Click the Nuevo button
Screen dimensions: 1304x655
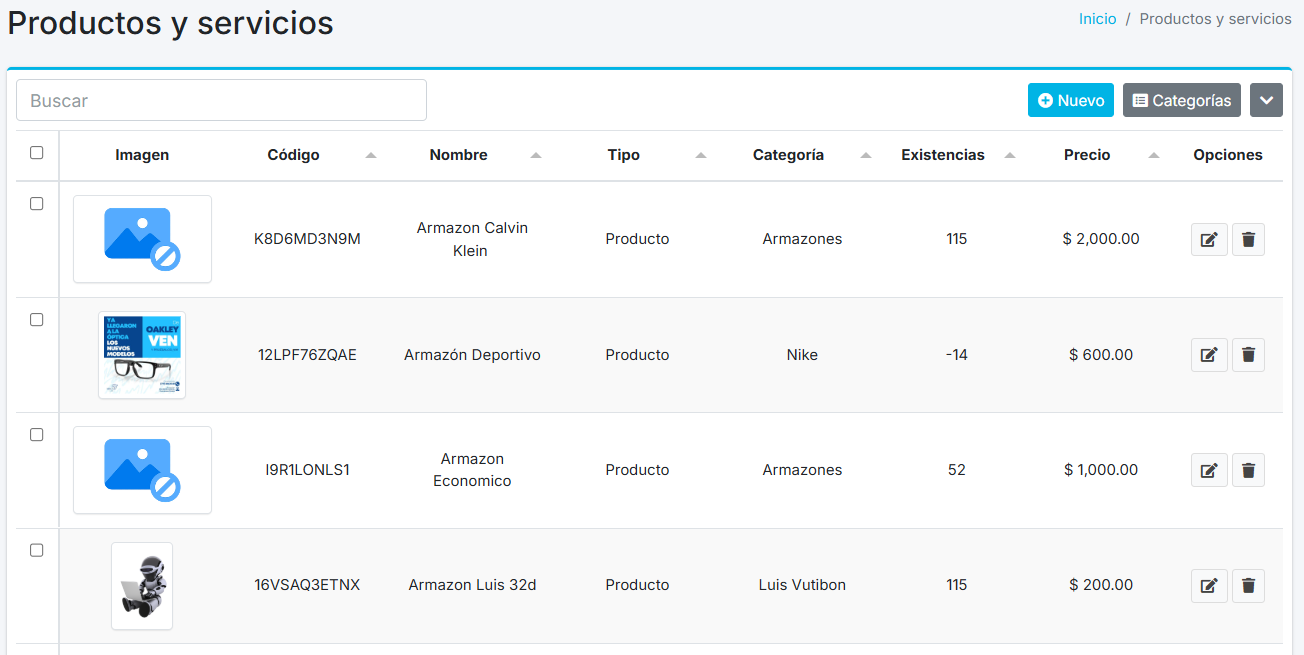[x=1070, y=100]
